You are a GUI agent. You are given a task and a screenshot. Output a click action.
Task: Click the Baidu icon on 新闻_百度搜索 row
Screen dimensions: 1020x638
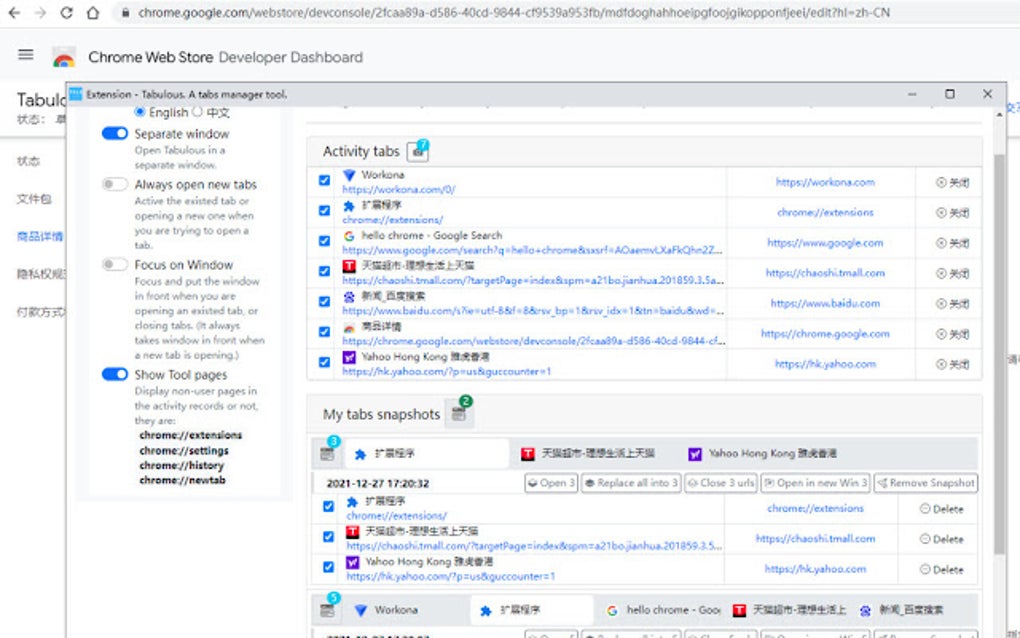(x=347, y=297)
